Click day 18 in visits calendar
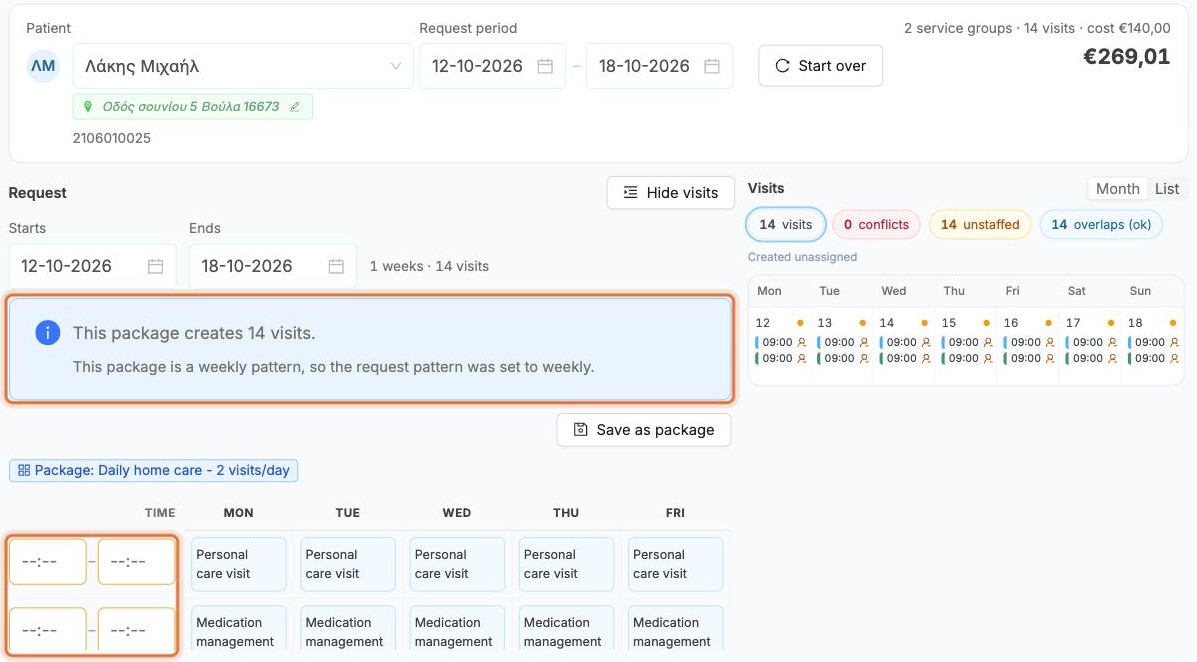 (x=1135, y=323)
